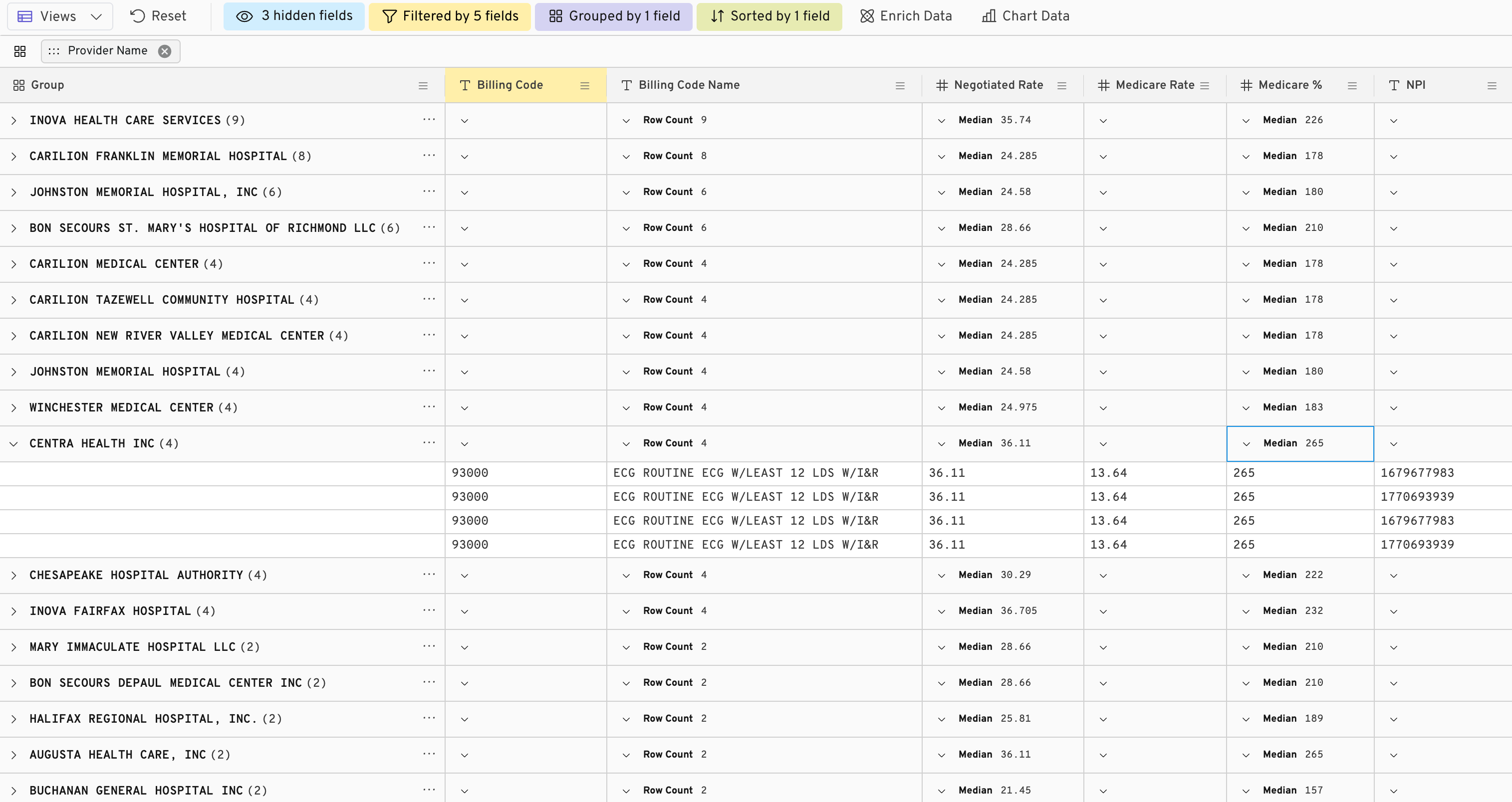Expand JOHNSTON MEMORIAL HOSPITAL, INC group
The image size is (1512, 802).
click(x=14, y=193)
